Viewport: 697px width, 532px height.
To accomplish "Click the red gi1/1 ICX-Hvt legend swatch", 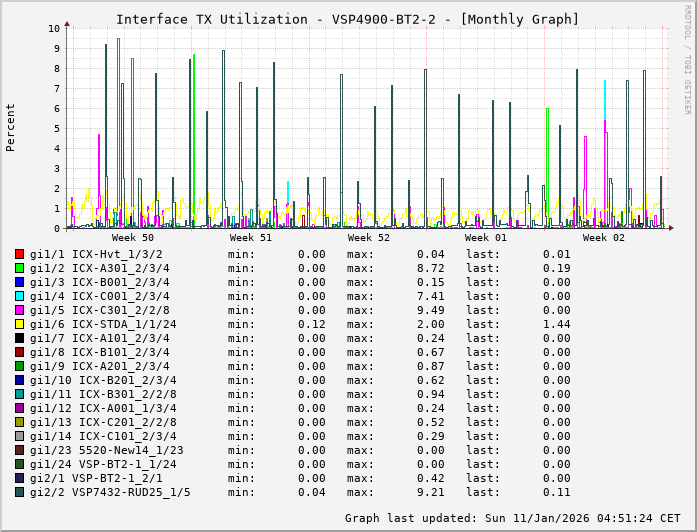I will [x=20, y=254].
